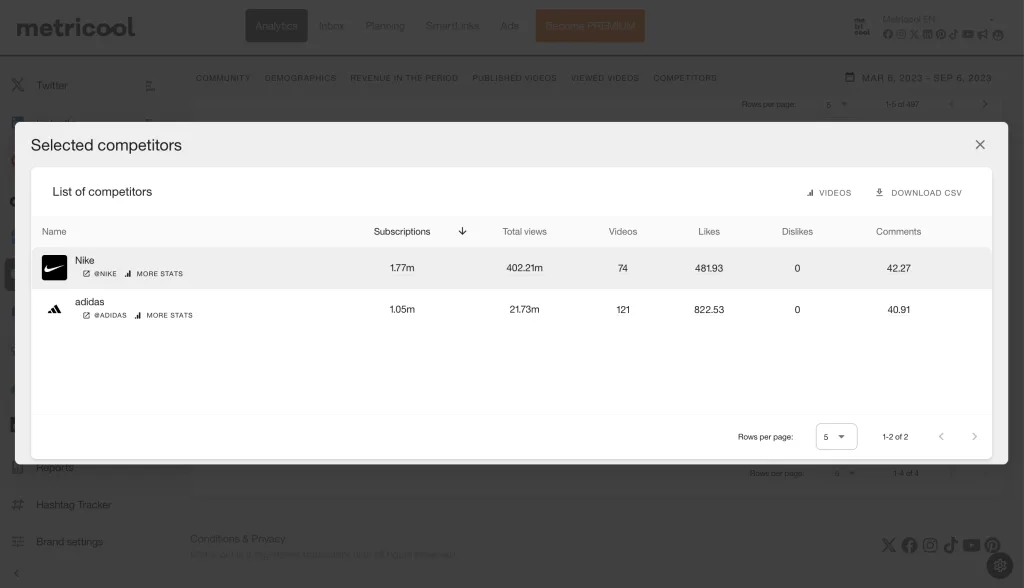Click the VIDEOS chart icon button
This screenshot has width=1024, height=588.
pos(829,193)
